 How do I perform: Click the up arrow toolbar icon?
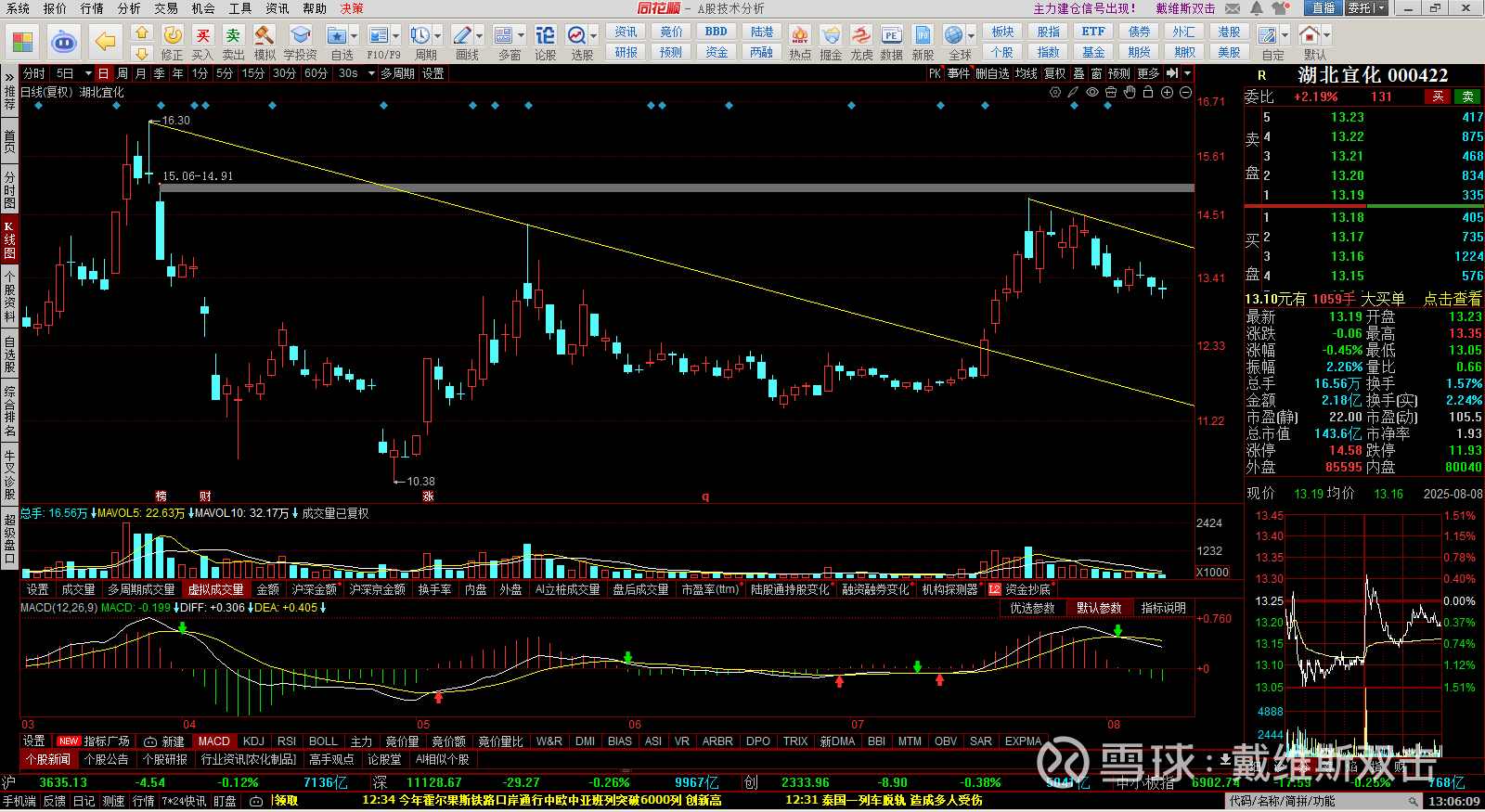[x=142, y=32]
